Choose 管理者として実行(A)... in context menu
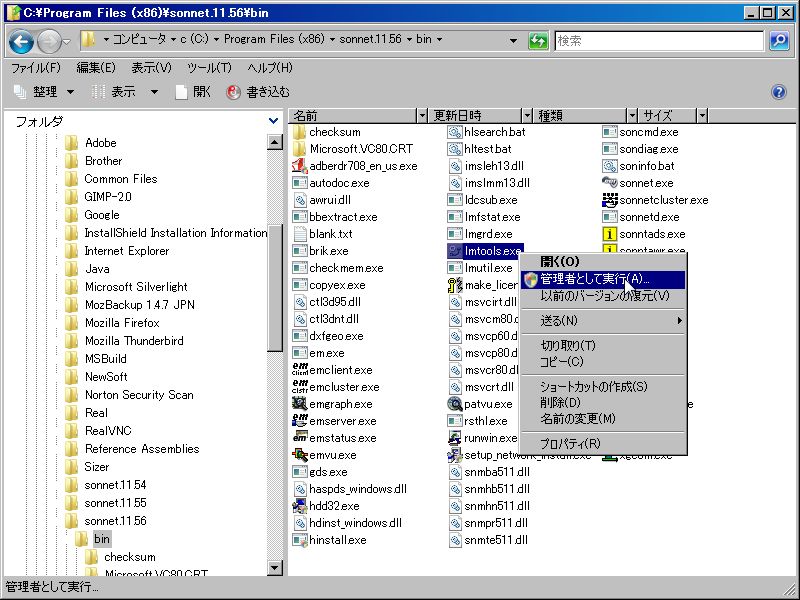 pyautogui.click(x=603, y=279)
